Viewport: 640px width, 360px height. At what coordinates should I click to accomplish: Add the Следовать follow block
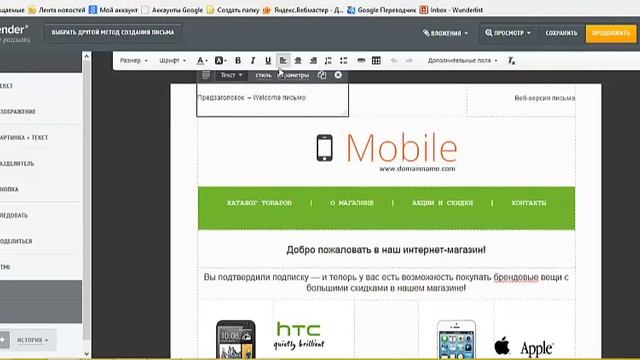pos(41,215)
